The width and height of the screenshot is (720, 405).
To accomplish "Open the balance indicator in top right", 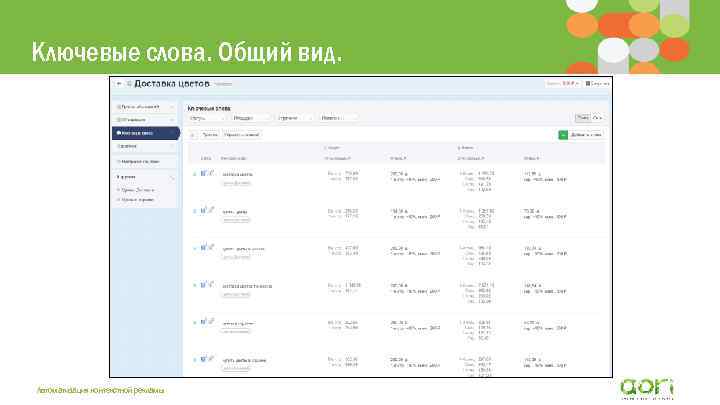I will (x=562, y=84).
